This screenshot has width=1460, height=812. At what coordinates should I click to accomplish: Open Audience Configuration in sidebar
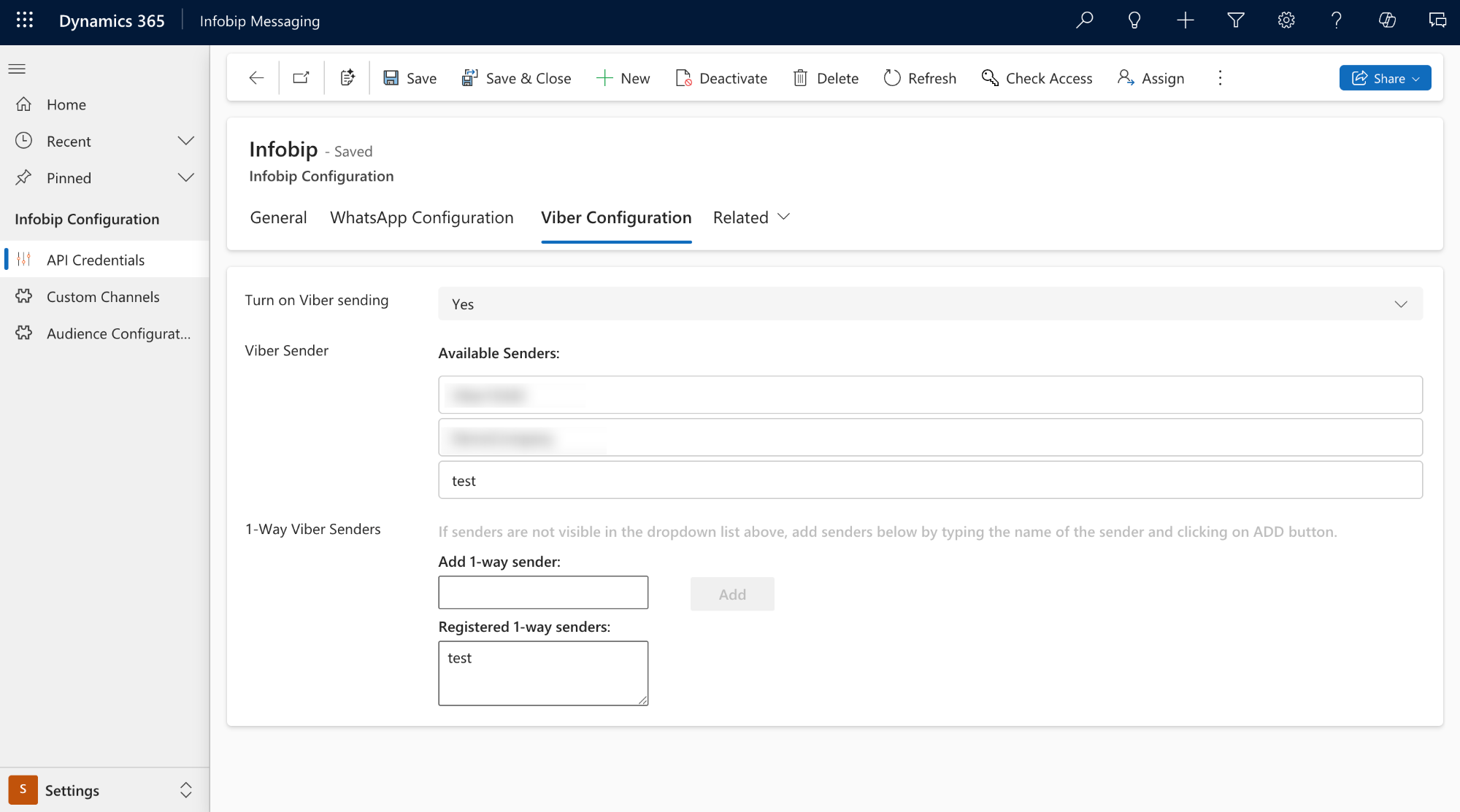(x=105, y=333)
